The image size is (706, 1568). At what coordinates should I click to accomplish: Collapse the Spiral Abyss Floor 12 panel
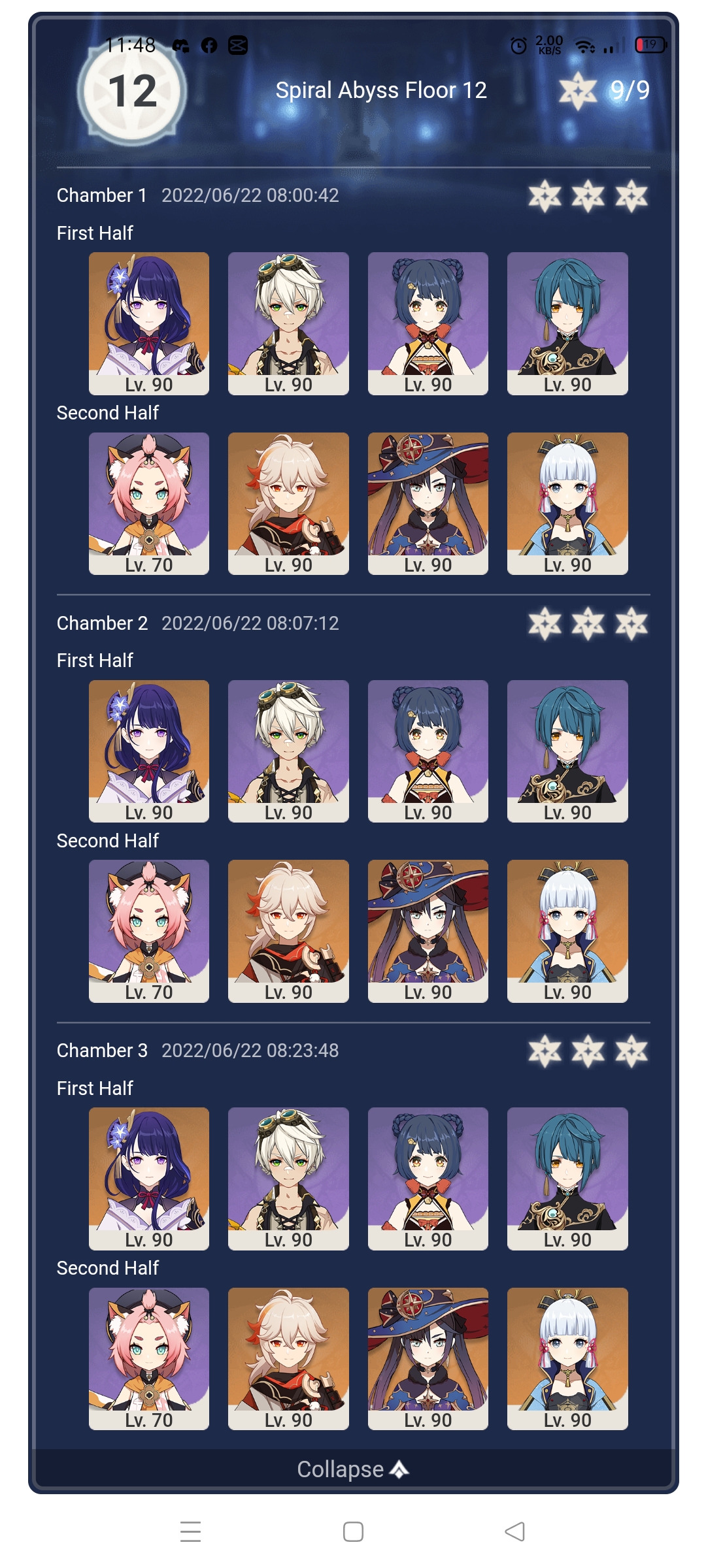pos(353,1469)
